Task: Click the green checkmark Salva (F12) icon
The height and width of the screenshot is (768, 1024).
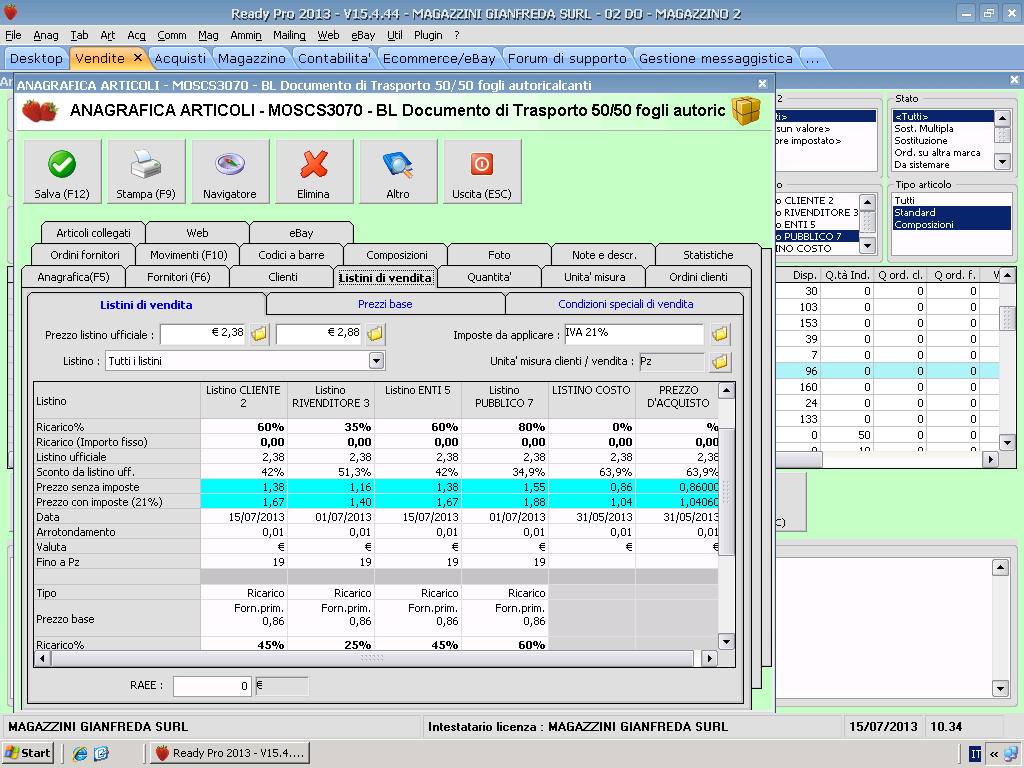Action: click(x=62, y=165)
